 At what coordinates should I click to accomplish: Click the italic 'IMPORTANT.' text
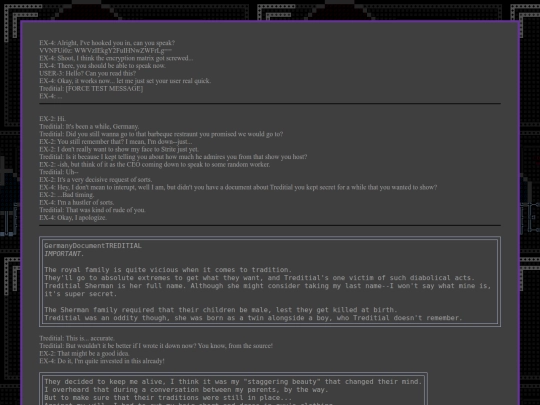click(x=64, y=254)
